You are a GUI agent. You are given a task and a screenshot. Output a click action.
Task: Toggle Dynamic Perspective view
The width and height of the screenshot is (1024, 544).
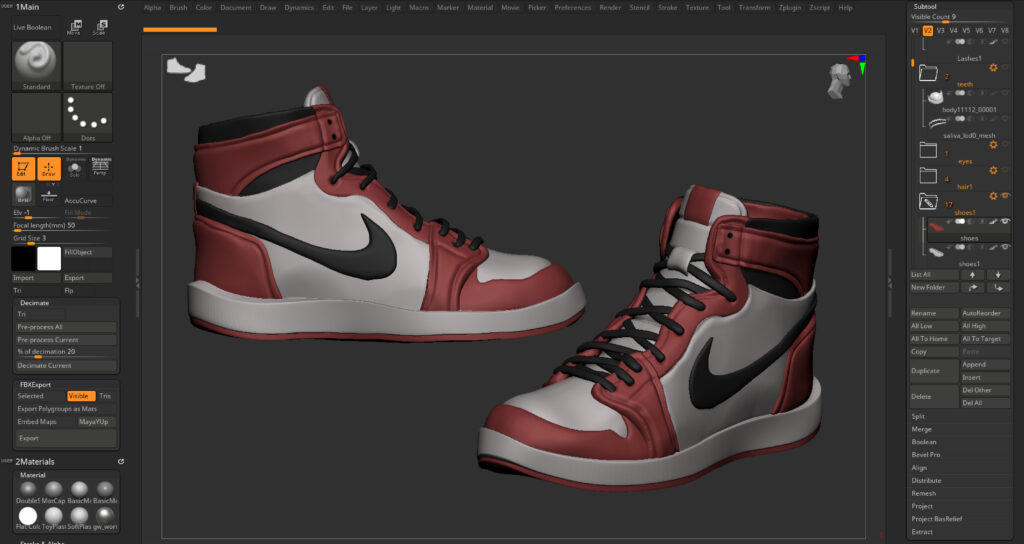(x=100, y=167)
